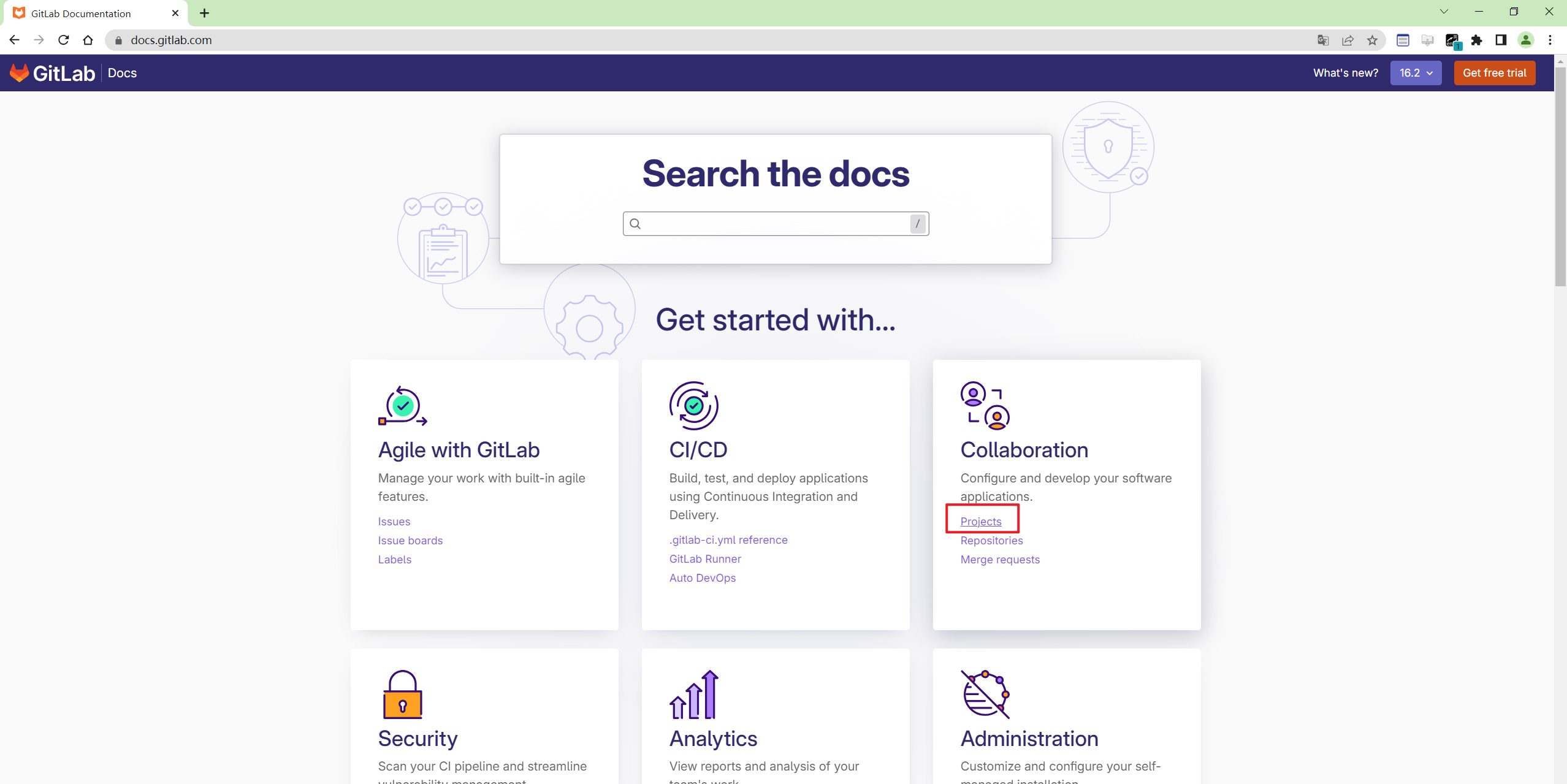Click the Search the docs title
Viewport: 1567px width, 784px height.
tap(776, 173)
